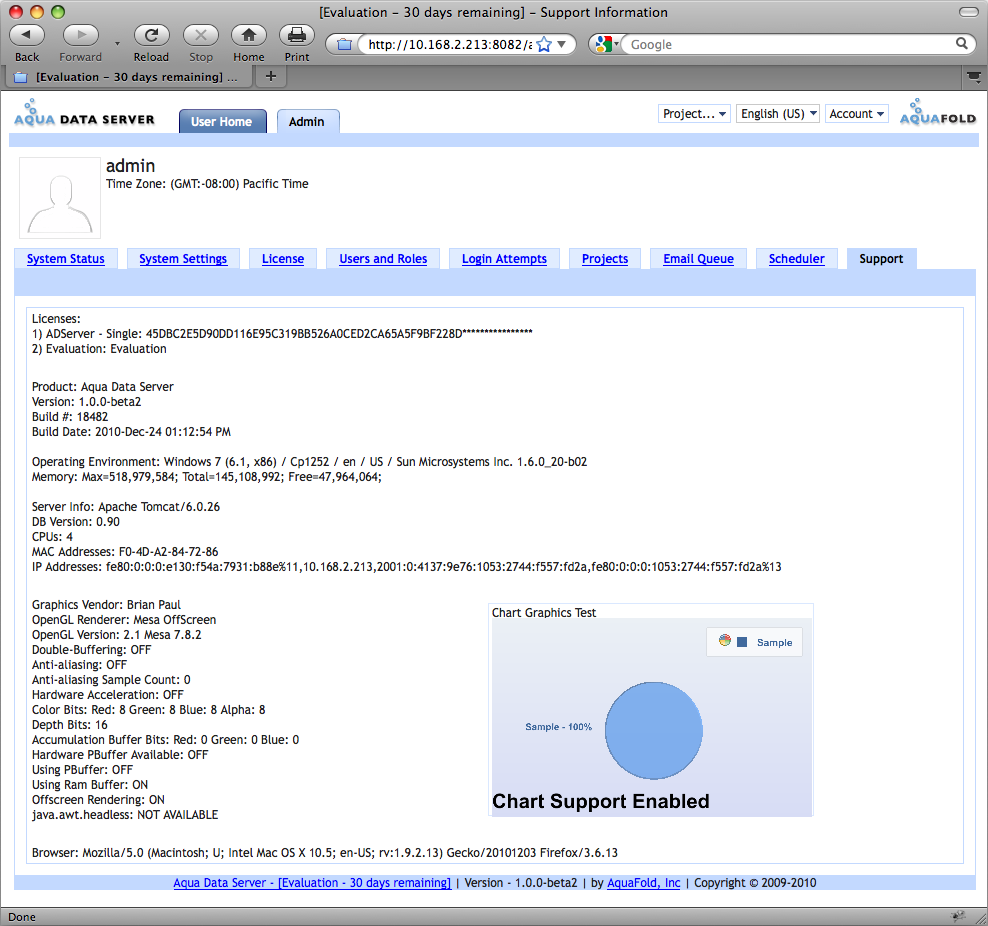The height and width of the screenshot is (926, 988).
Task: Click the 'MAC Addresses' line
Action: pos(125,552)
